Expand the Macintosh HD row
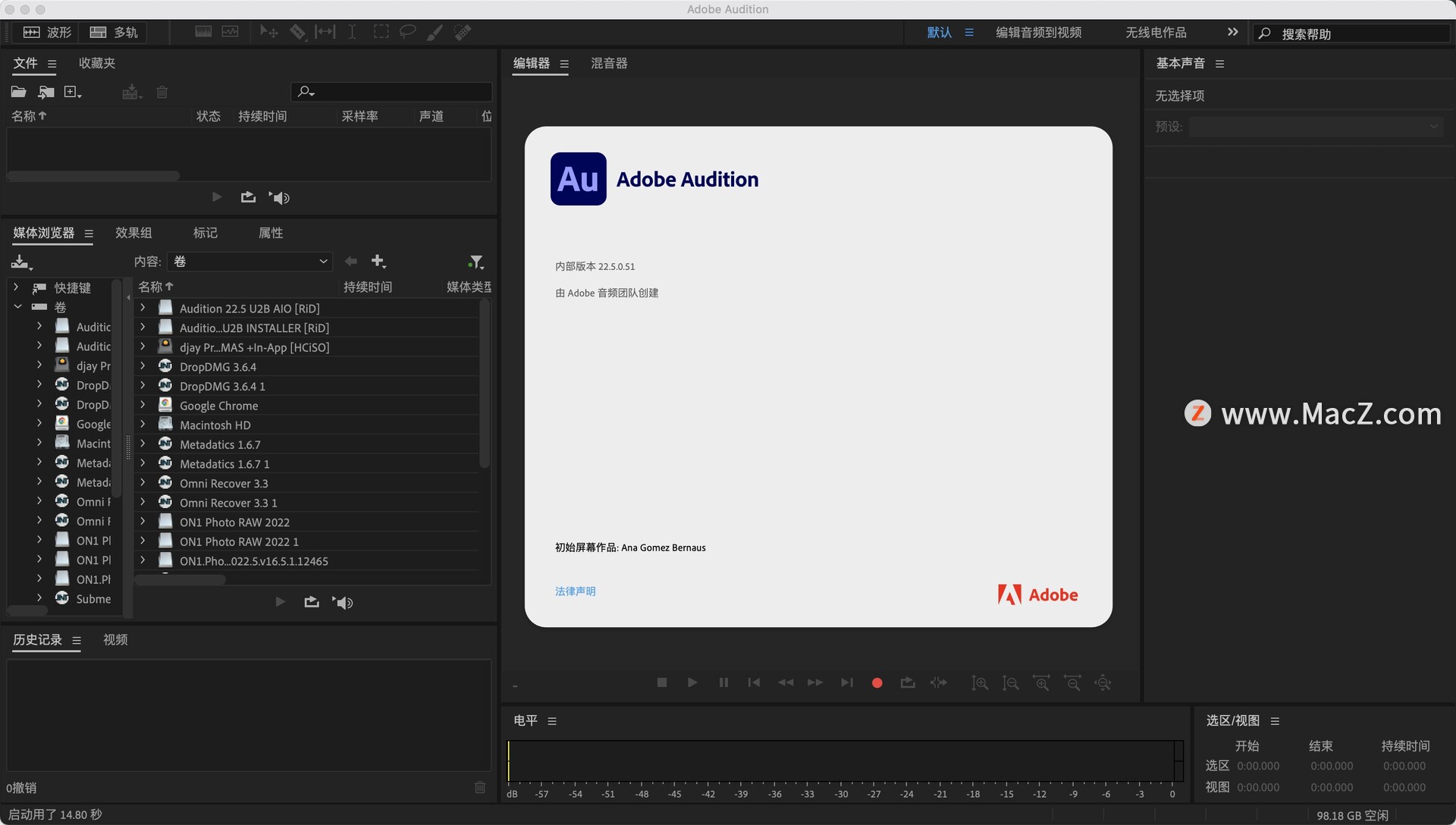This screenshot has width=1456, height=825. pos(142,425)
